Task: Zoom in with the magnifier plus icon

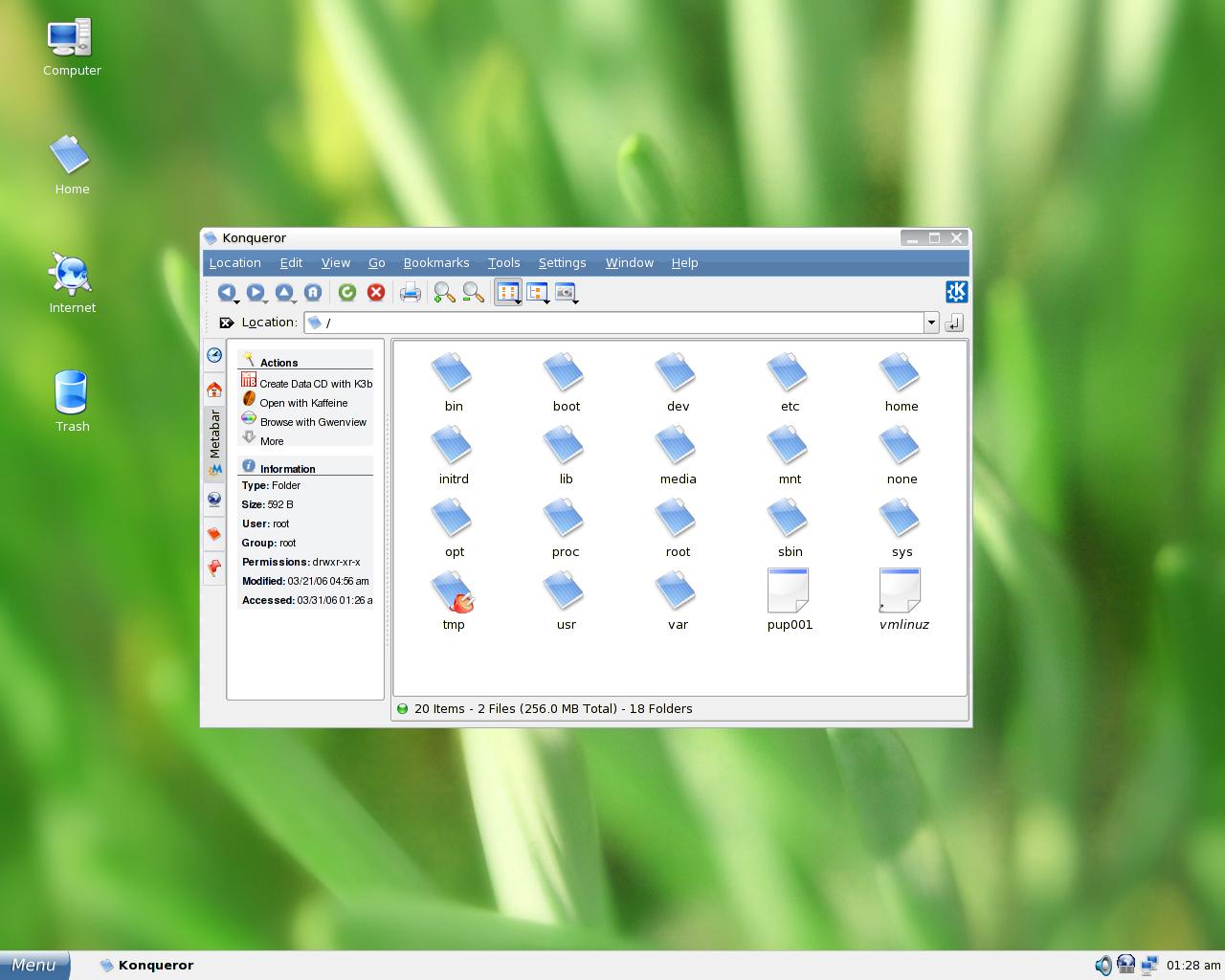Action: pos(444,293)
